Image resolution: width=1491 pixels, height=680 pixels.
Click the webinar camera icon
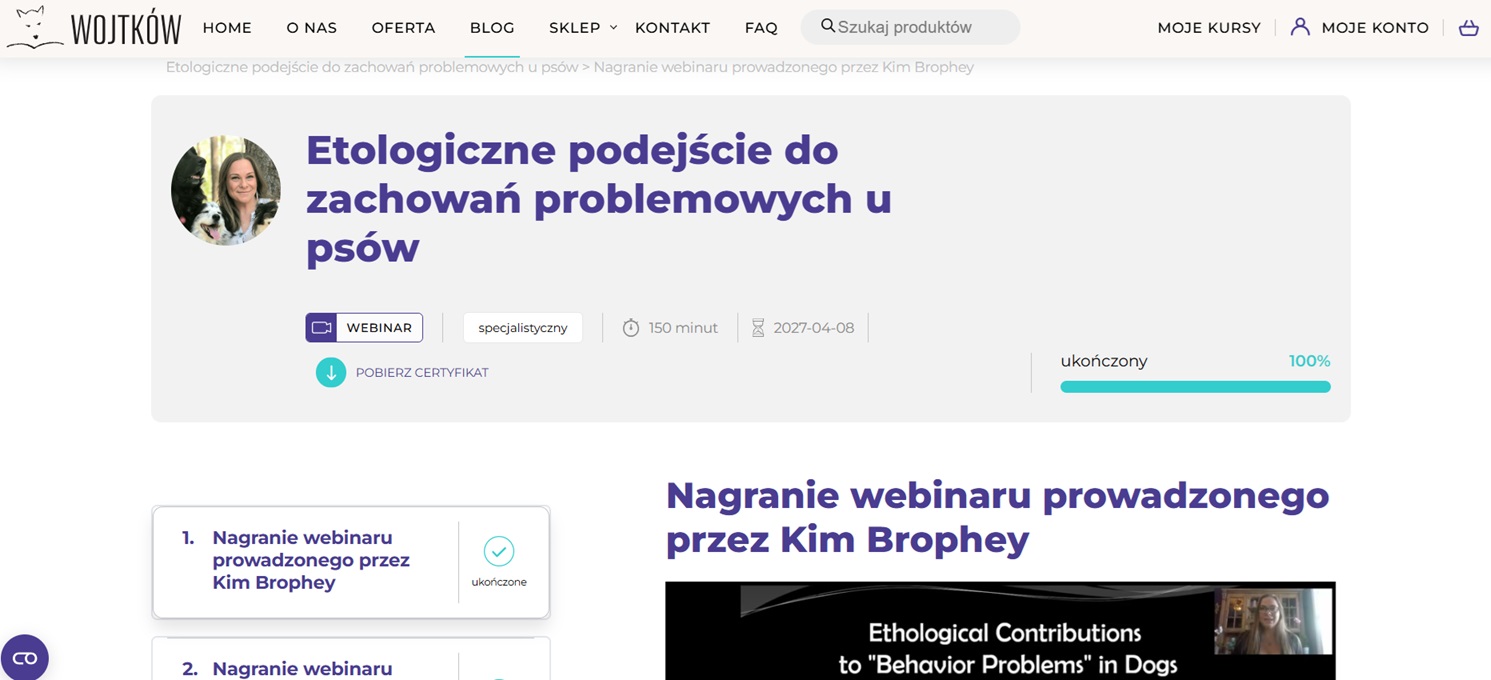point(321,328)
